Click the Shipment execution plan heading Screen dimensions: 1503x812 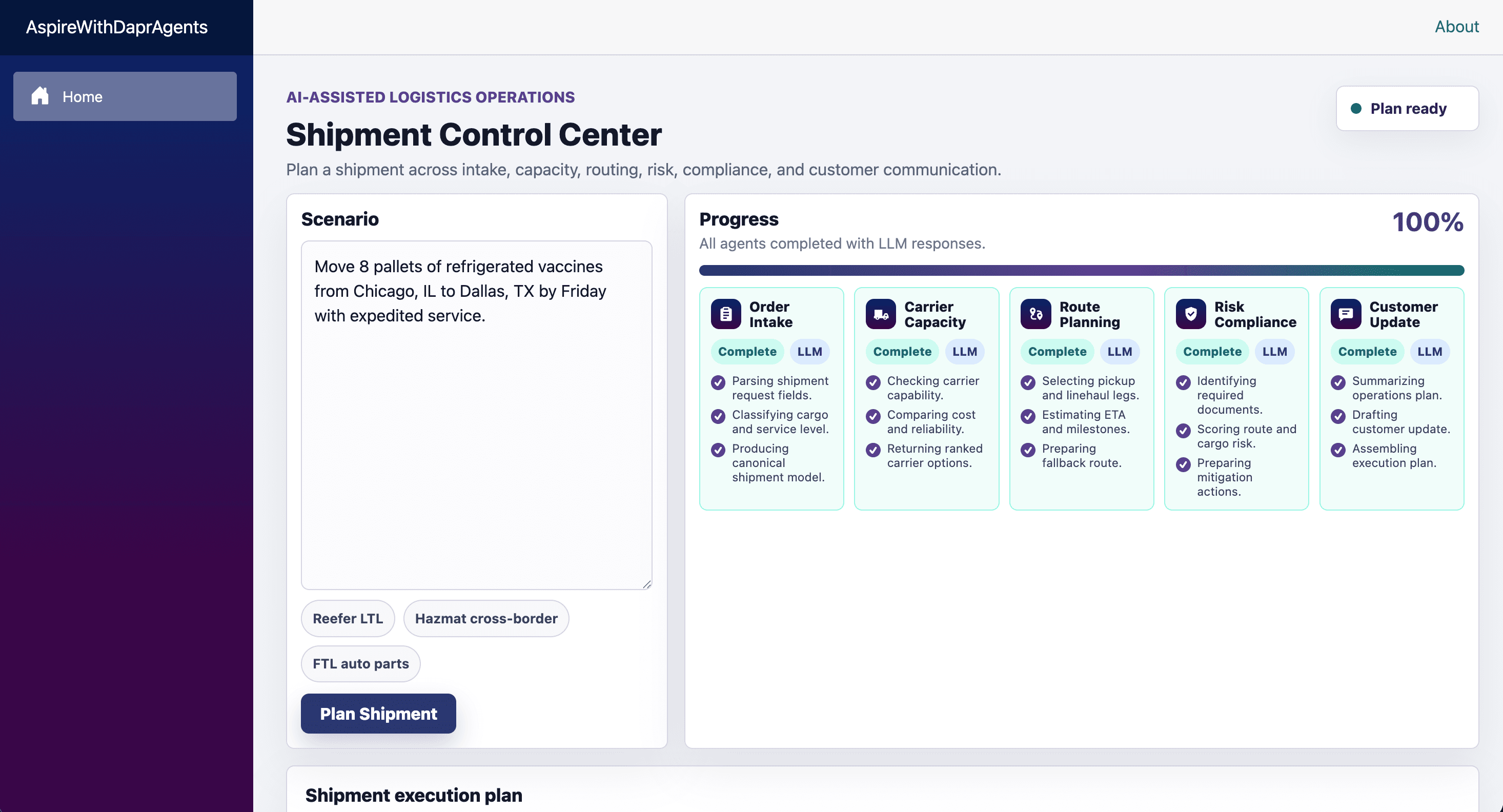414,795
